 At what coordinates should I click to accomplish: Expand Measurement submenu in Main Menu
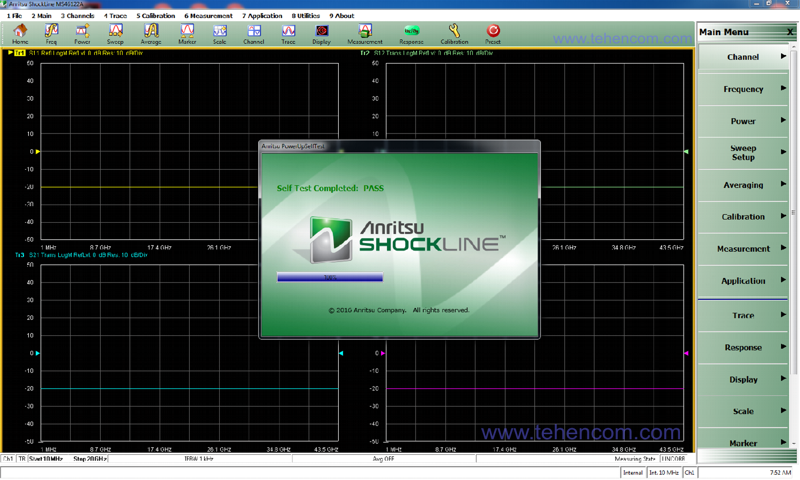[743, 249]
